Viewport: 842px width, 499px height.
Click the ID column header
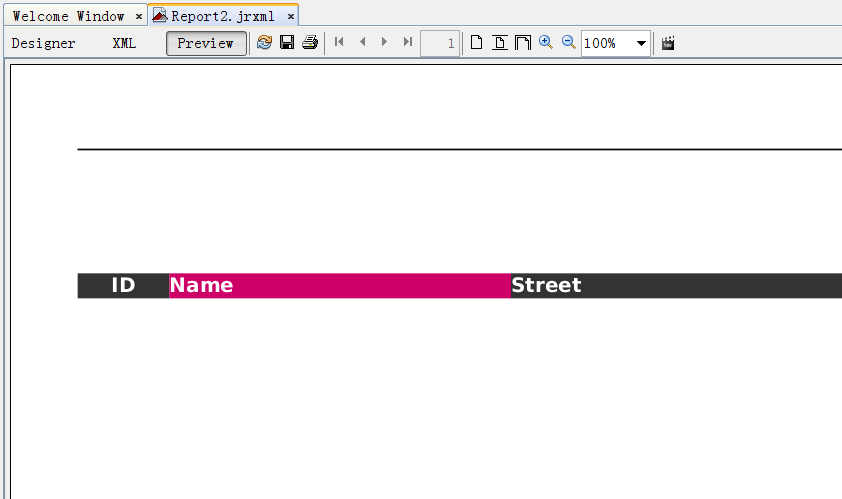pyautogui.click(x=124, y=286)
